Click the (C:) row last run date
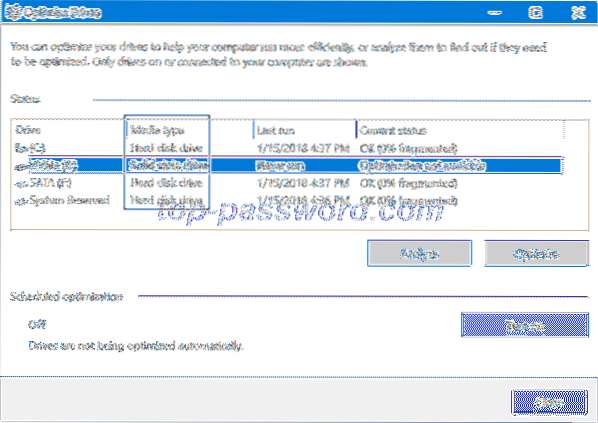The width and height of the screenshot is (598, 423). click(x=303, y=148)
